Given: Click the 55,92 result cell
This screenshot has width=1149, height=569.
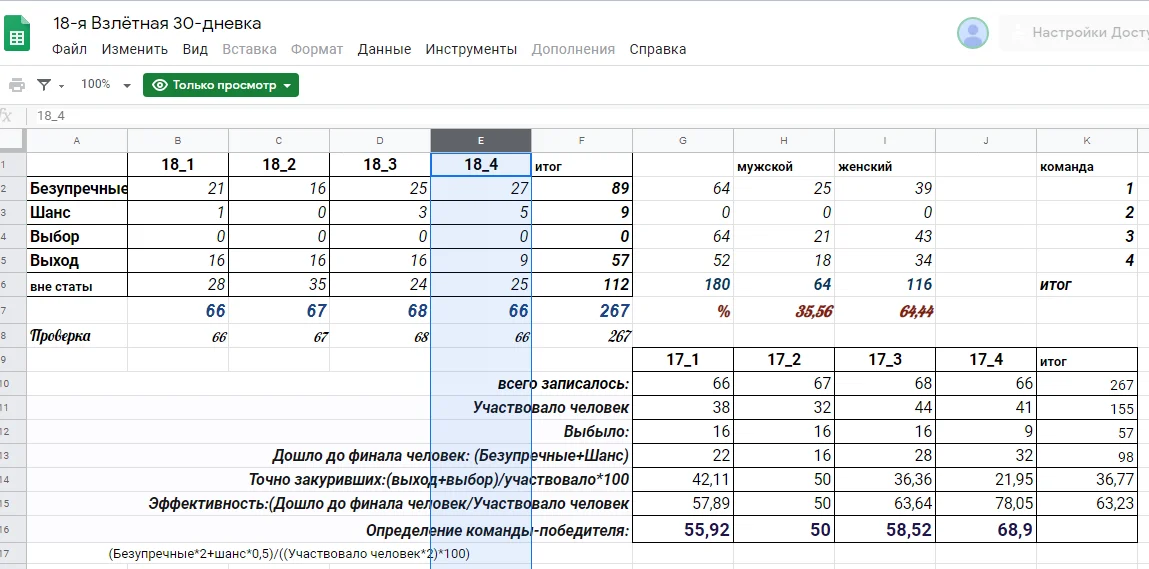Looking at the screenshot, I should click(683, 529).
